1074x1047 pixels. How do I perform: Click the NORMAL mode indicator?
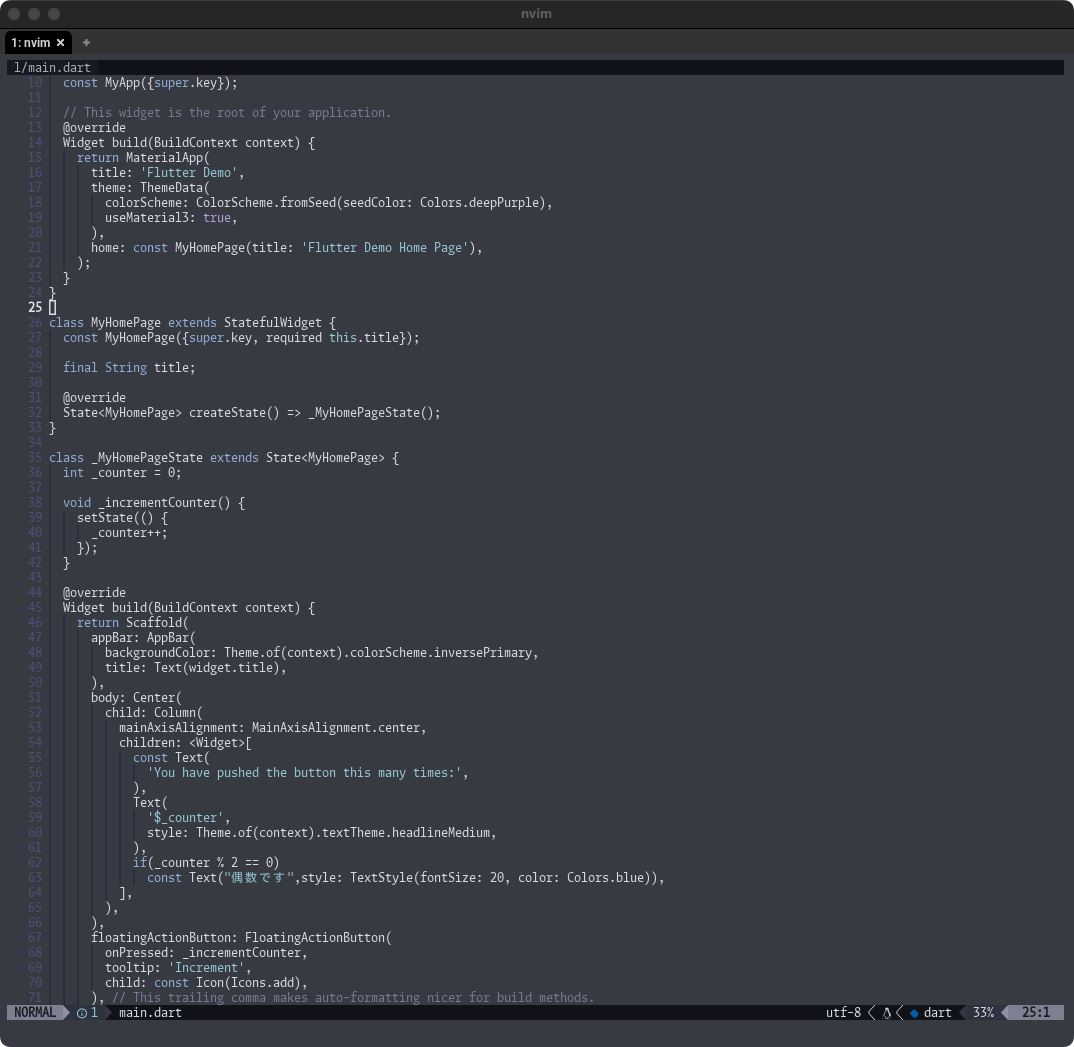click(x=35, y=1013)
